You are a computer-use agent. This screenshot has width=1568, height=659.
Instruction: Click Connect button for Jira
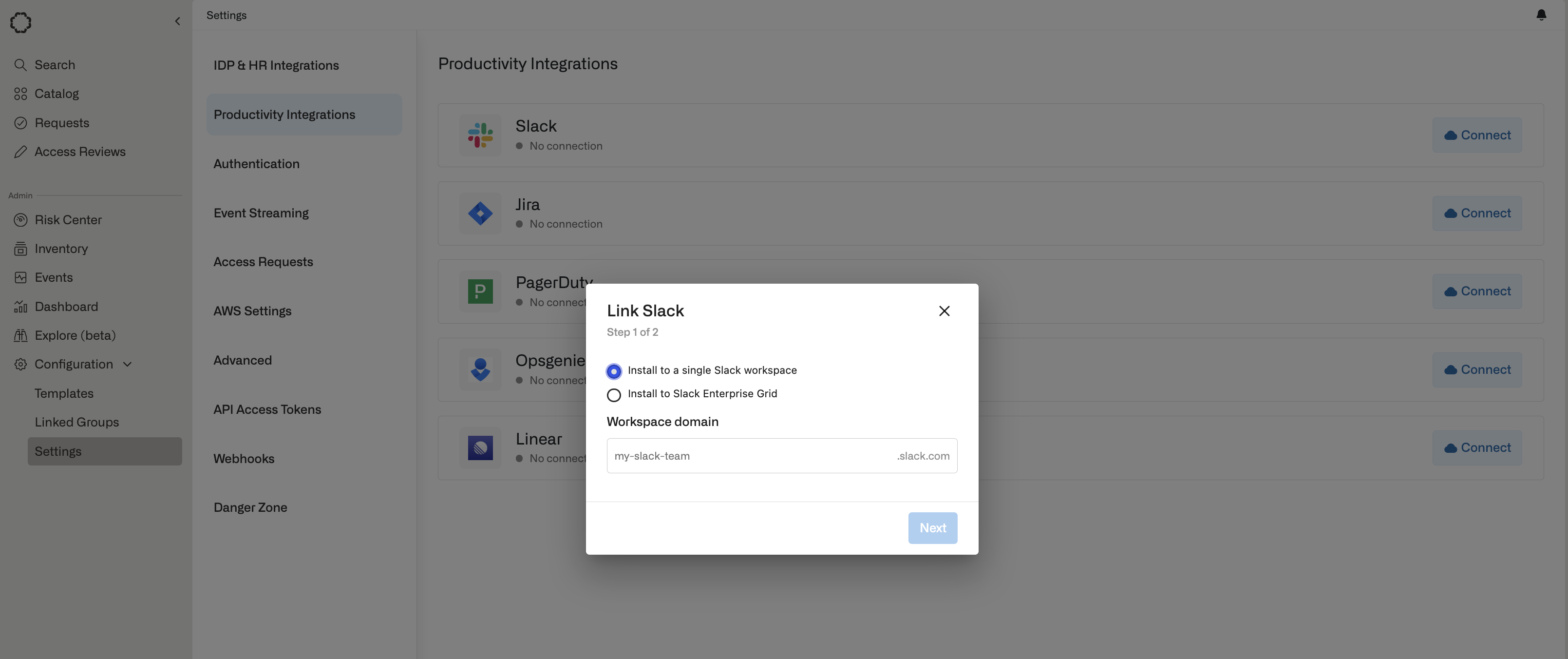[1477, 213]
